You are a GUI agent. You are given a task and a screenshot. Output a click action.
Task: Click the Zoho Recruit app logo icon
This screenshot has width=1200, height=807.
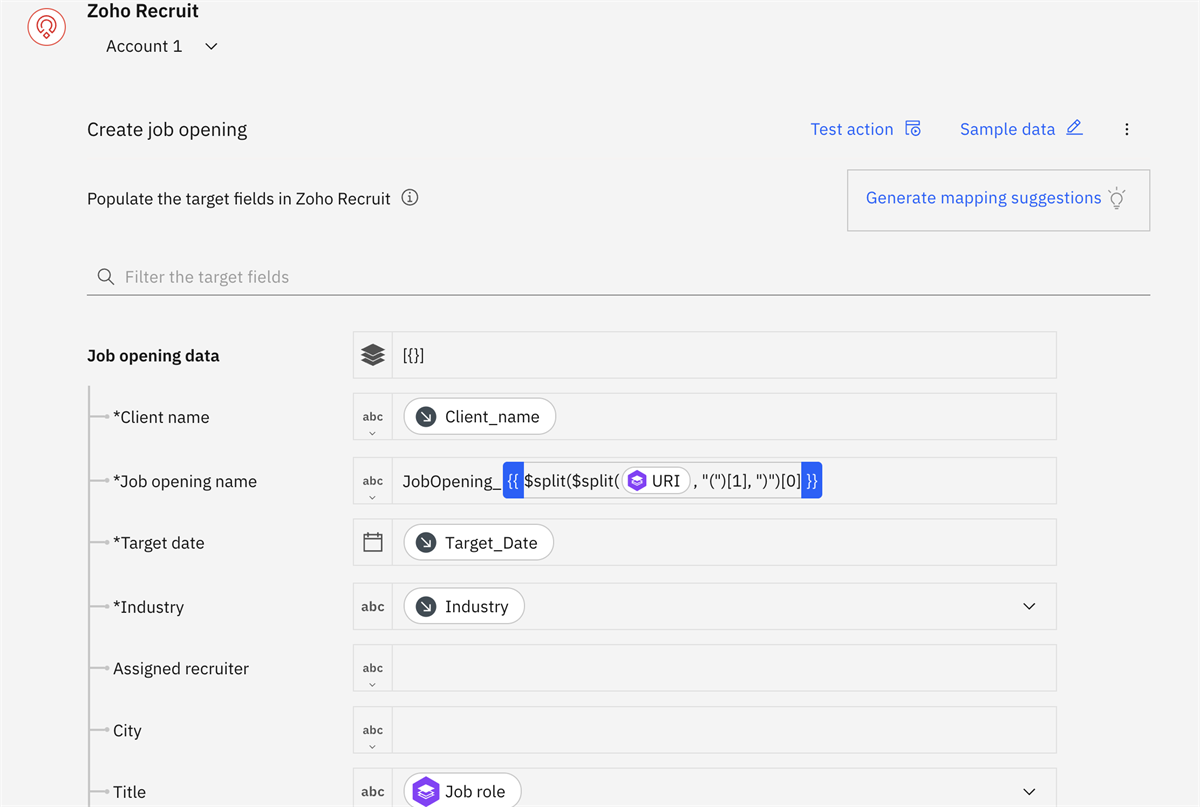coord(47,27)
